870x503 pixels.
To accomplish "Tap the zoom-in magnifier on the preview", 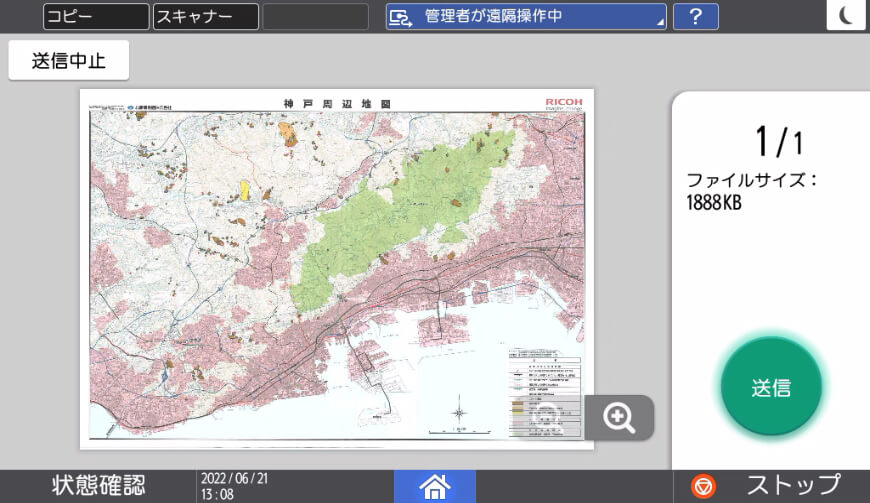I will (619, 418).
